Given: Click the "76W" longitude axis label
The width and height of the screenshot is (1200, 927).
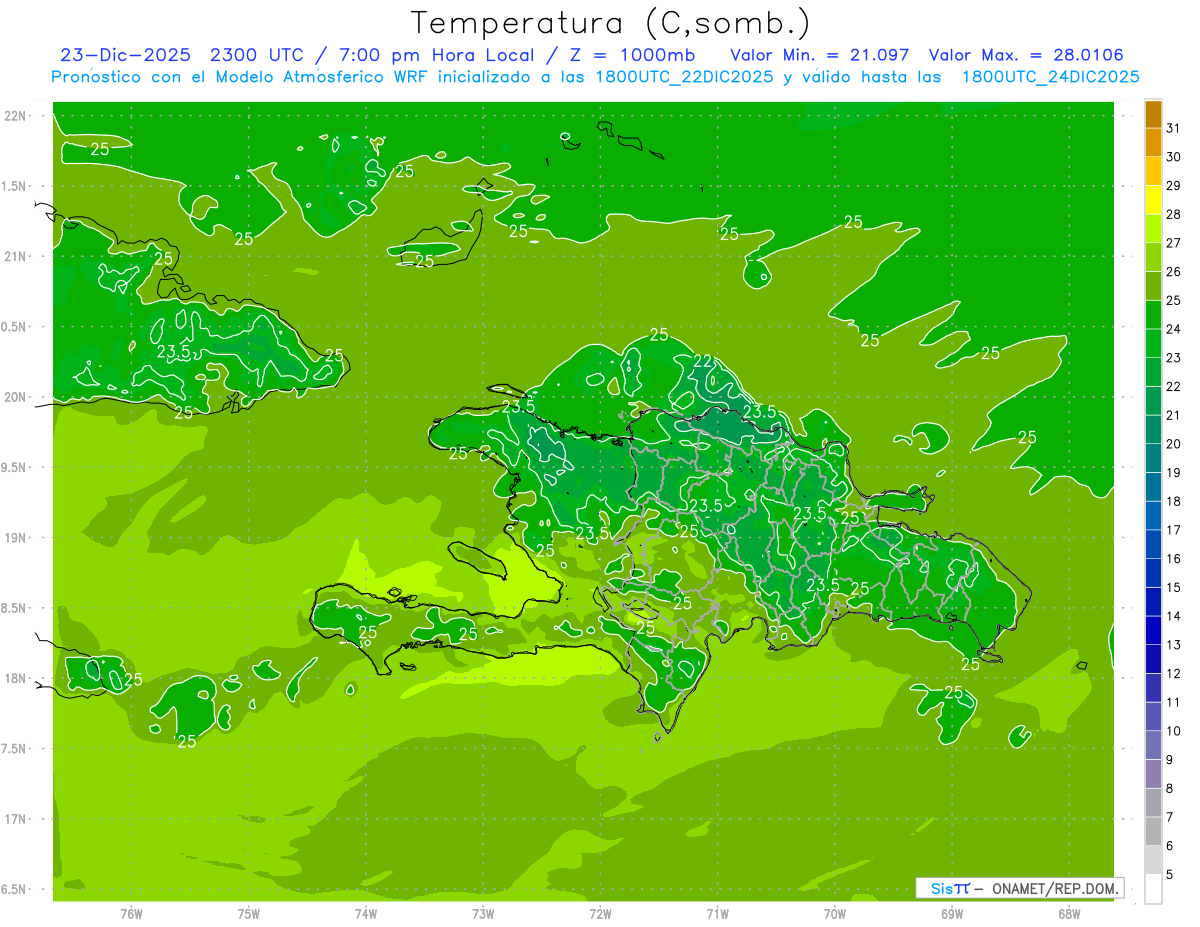Looking at the screenshot, I should [x=131, y=914].
